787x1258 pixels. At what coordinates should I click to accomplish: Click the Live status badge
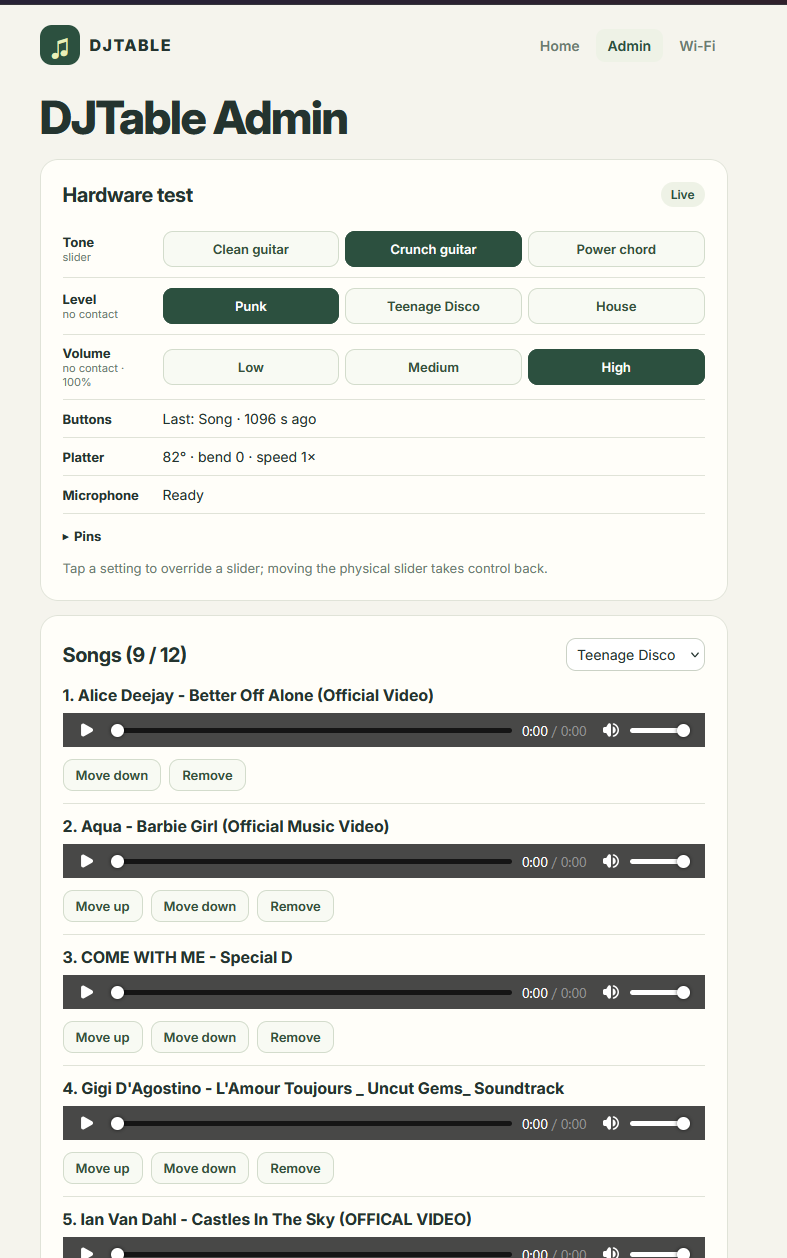tap(683, 195)
